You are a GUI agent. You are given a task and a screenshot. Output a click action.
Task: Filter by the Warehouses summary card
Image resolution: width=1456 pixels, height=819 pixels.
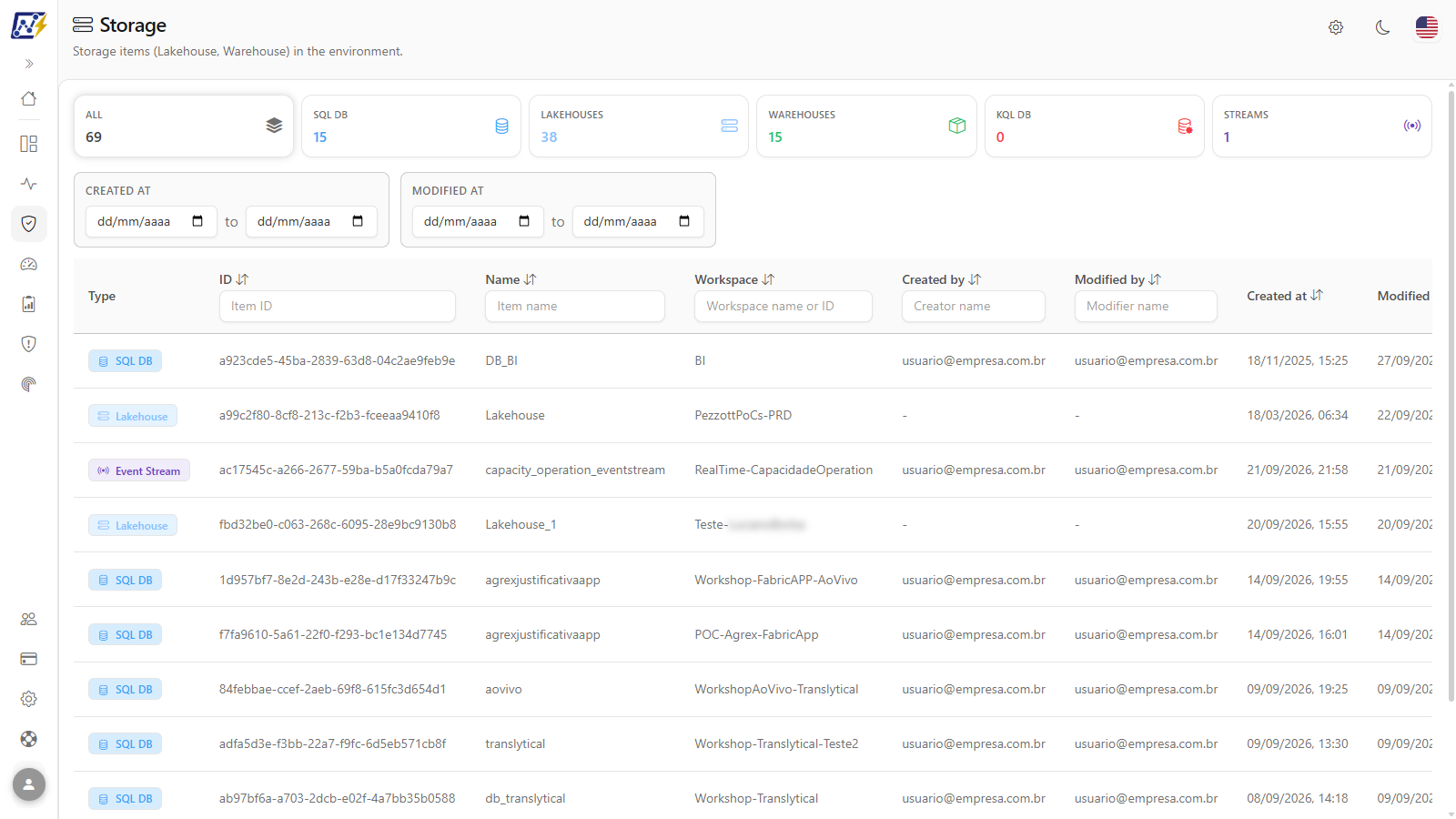tap(866, 126)
